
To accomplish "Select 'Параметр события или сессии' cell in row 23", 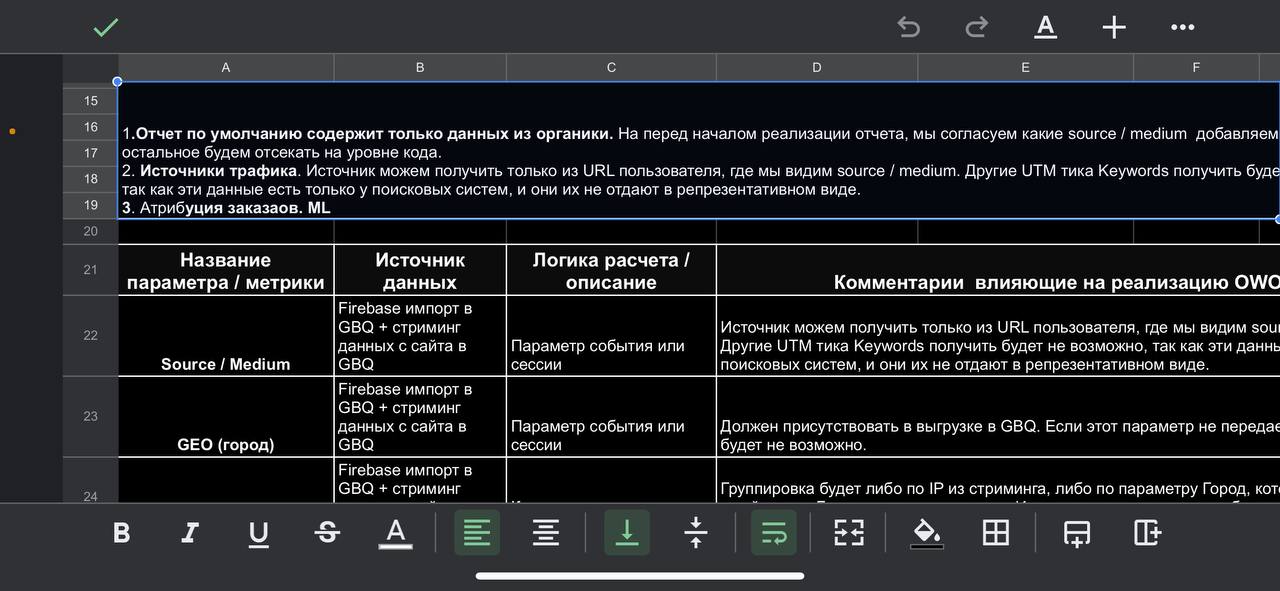I will pos(612,416).
